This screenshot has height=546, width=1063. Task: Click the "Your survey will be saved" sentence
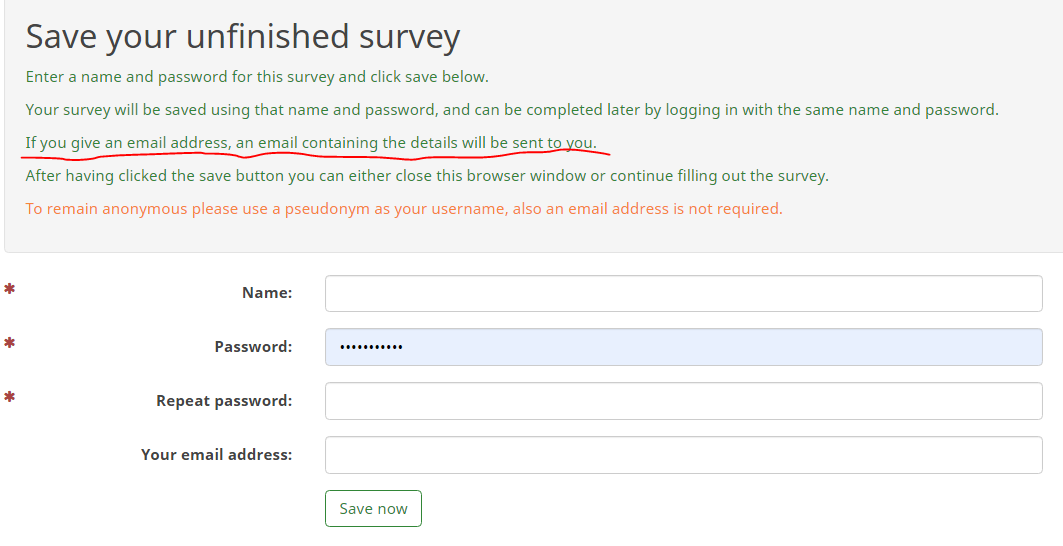click(512, 110)
